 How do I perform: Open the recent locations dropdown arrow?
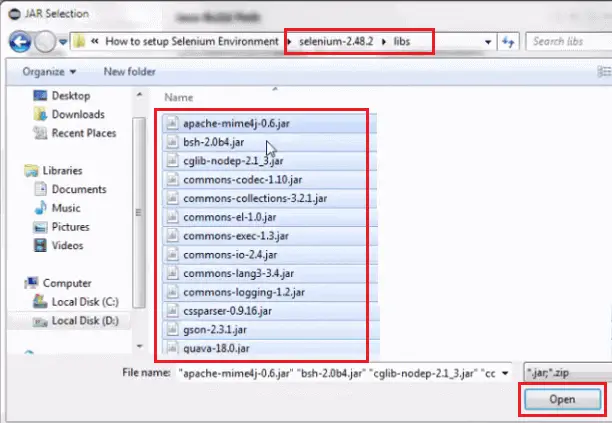click(x=63, y=41)
